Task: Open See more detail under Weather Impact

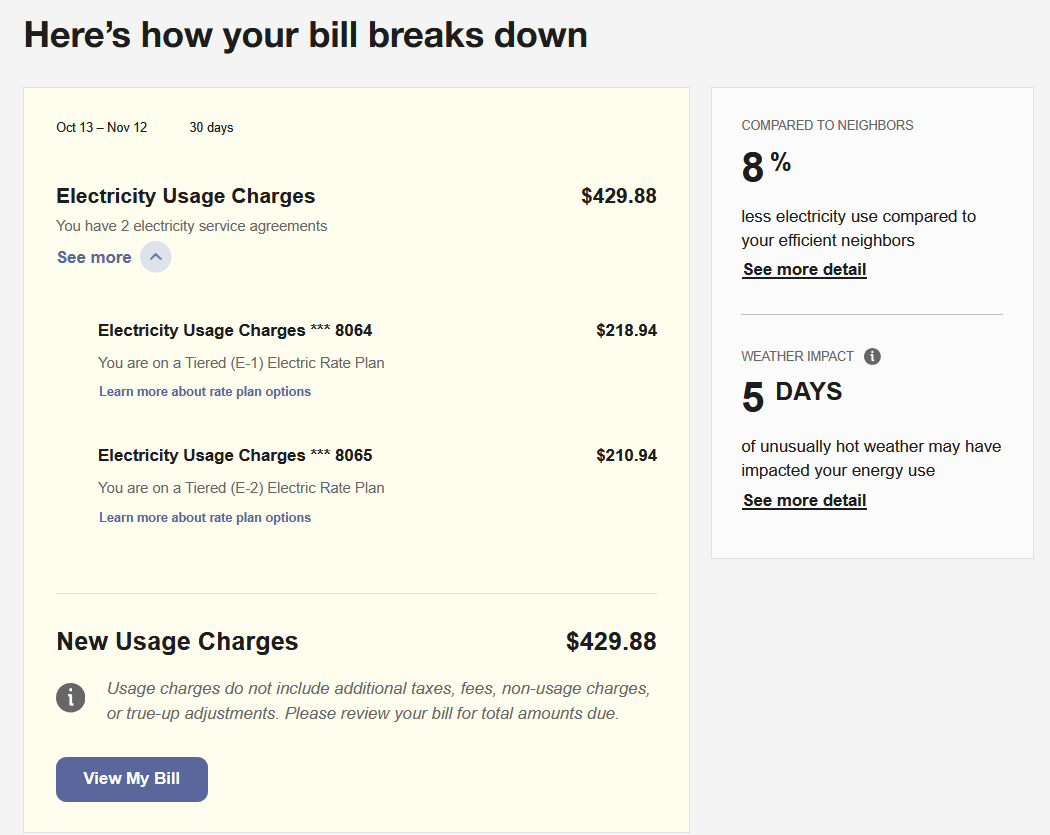Action: pyautogui.click(x=804, y=499)
